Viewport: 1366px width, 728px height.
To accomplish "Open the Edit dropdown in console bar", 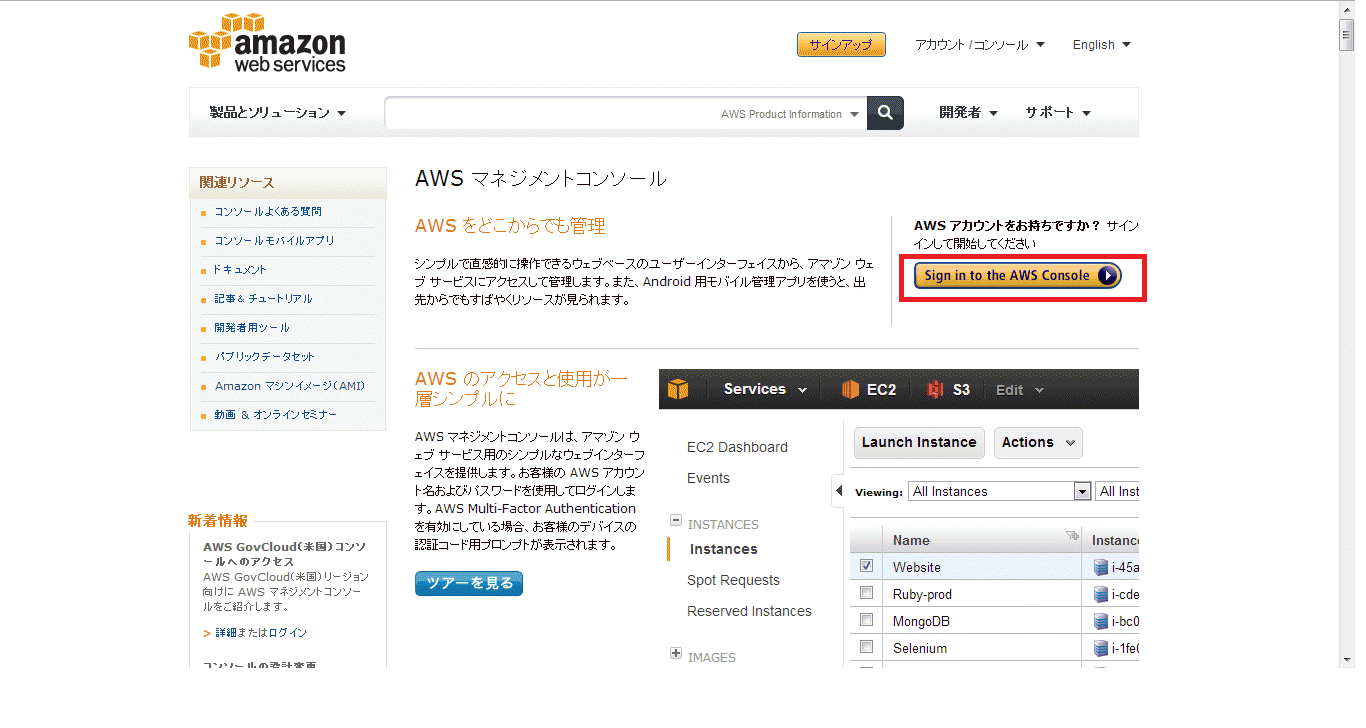I will [1020, 390].
